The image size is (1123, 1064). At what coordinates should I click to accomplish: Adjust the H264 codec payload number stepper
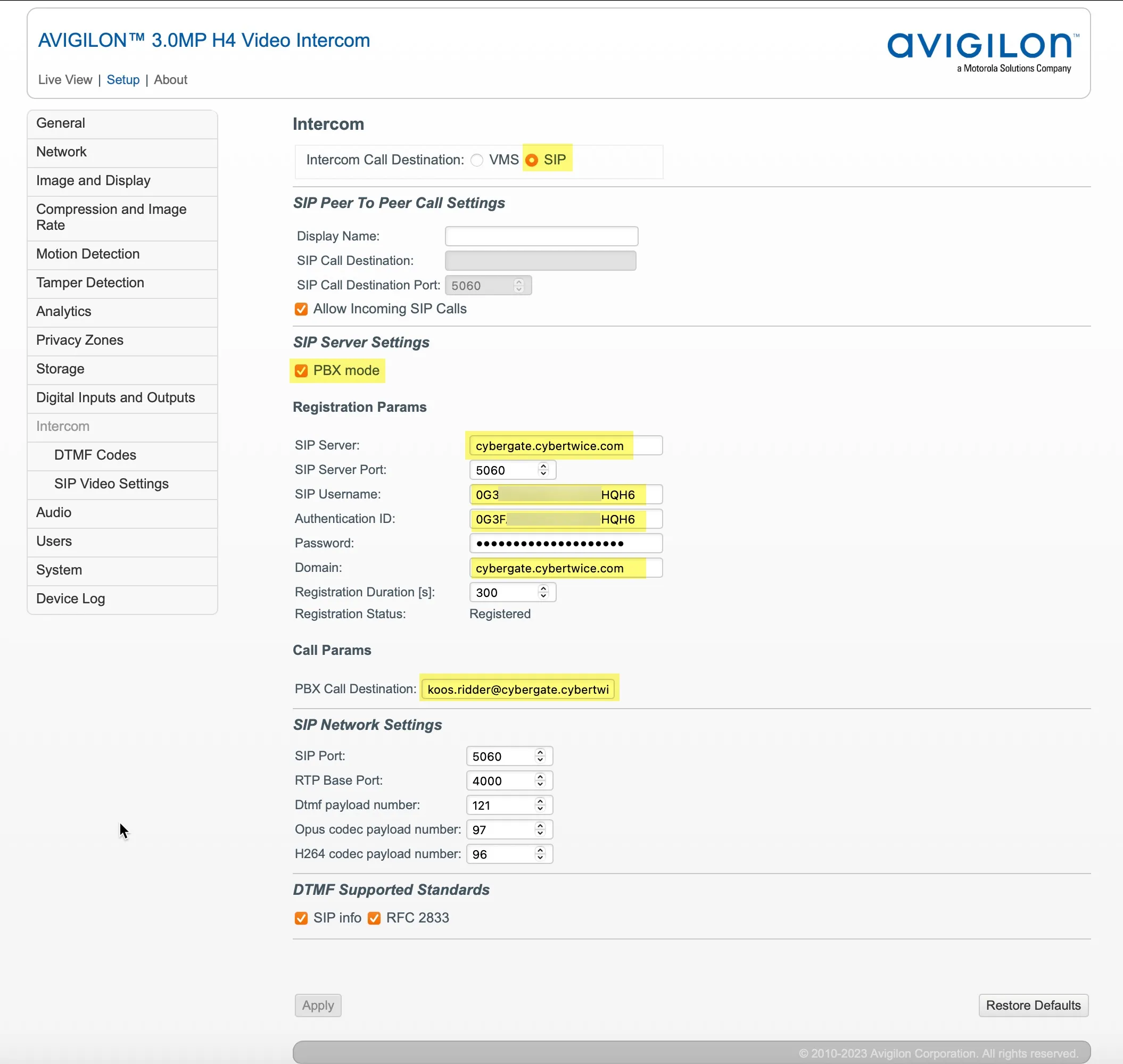540,854
